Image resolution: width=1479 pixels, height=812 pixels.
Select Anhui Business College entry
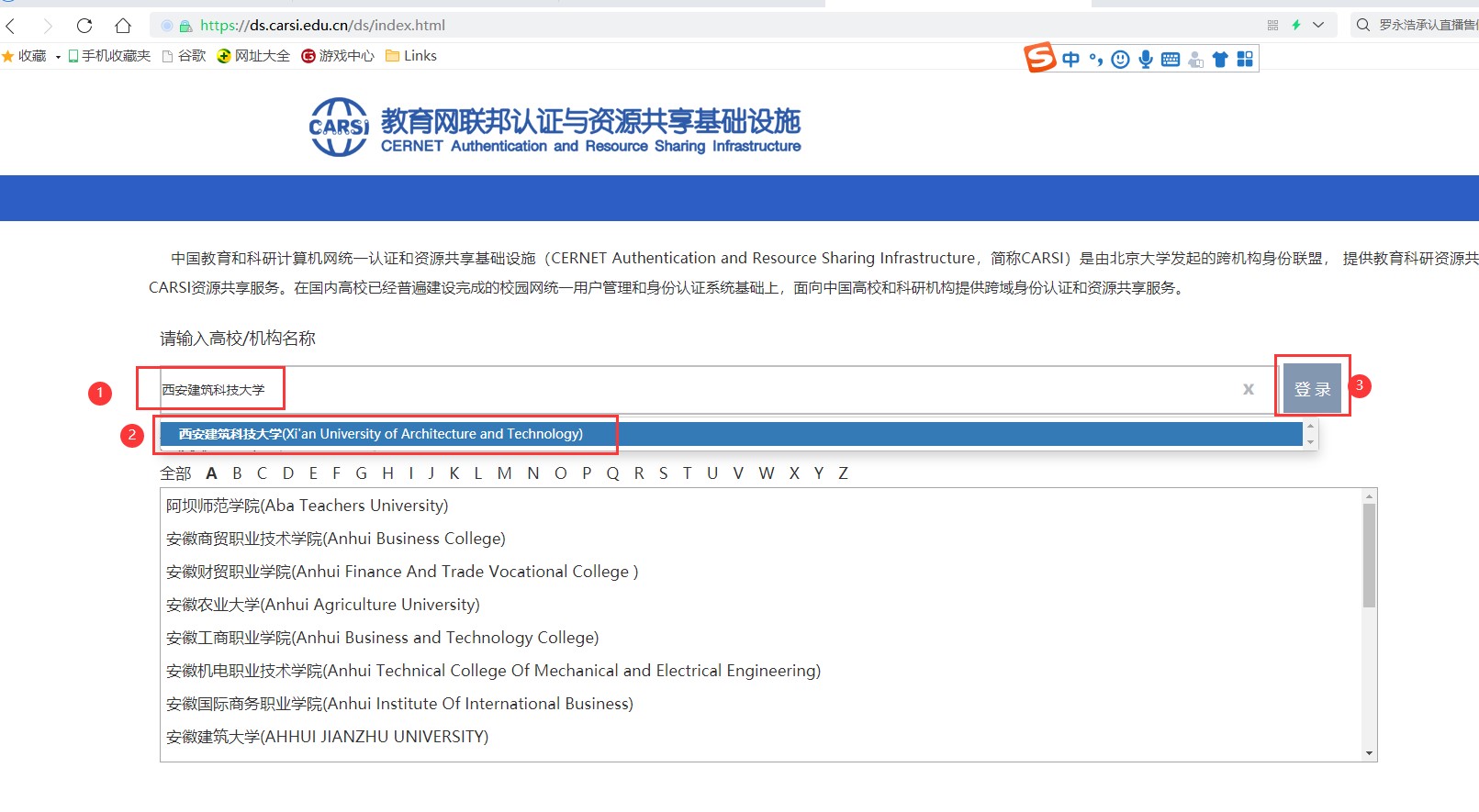336,539
